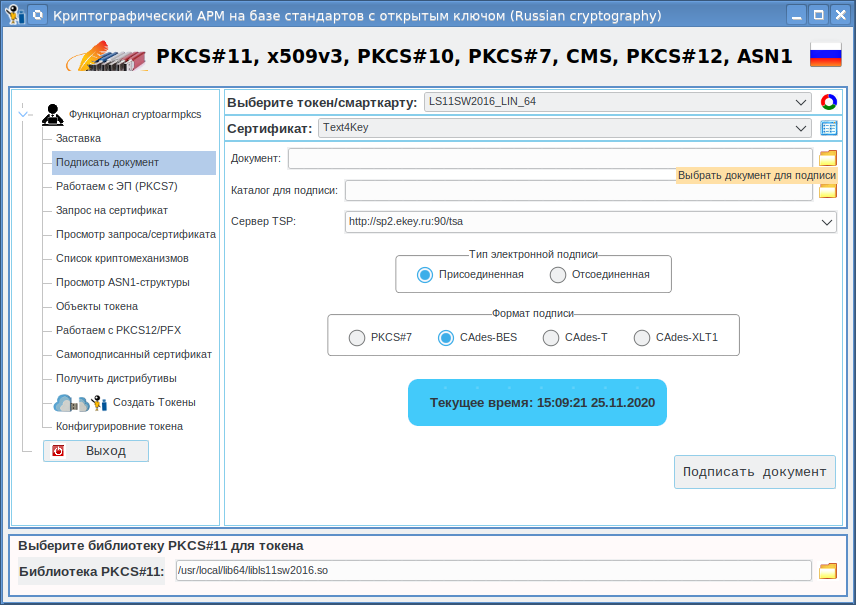Viewport: 856px width, 605px height.
Task: Select Отсоединенная signature type
Action: 558,274
